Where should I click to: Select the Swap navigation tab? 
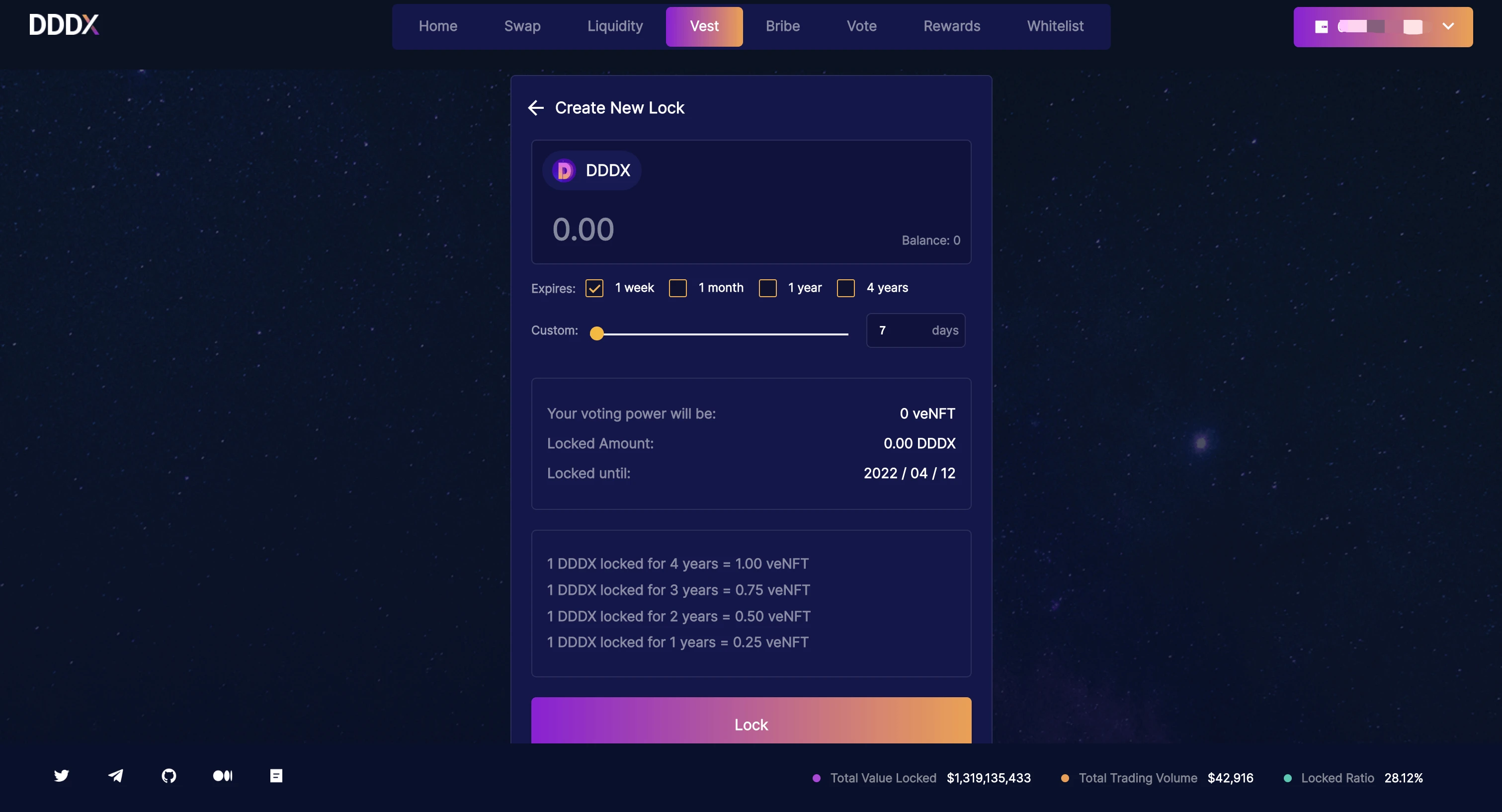[x=522, y=26]
